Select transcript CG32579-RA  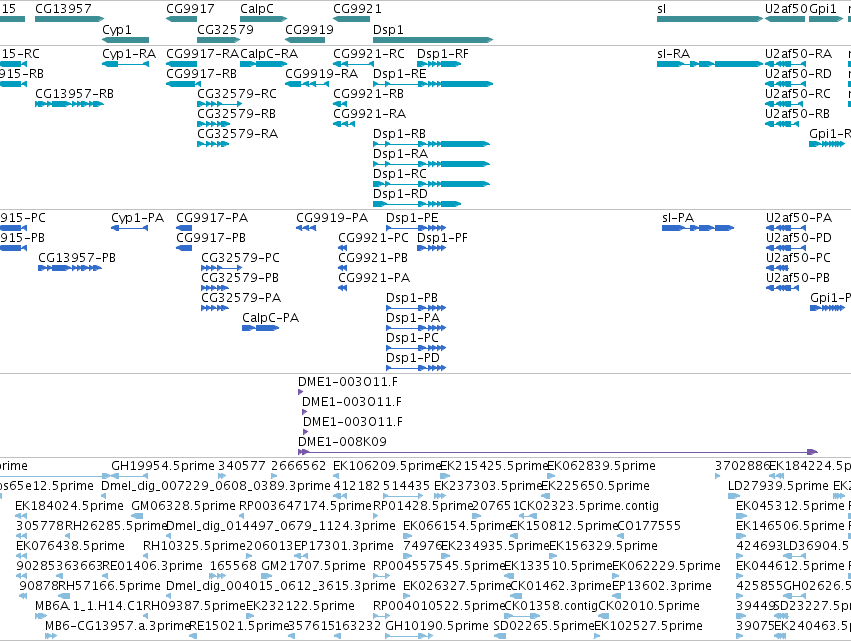pos(237,134)
